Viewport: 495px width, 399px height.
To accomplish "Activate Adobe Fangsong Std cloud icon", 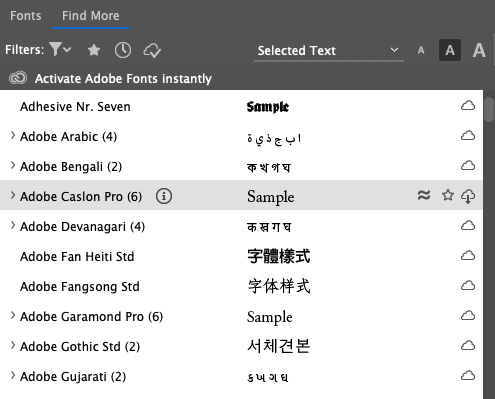I will pyautogui.click(x=468, y=286).
